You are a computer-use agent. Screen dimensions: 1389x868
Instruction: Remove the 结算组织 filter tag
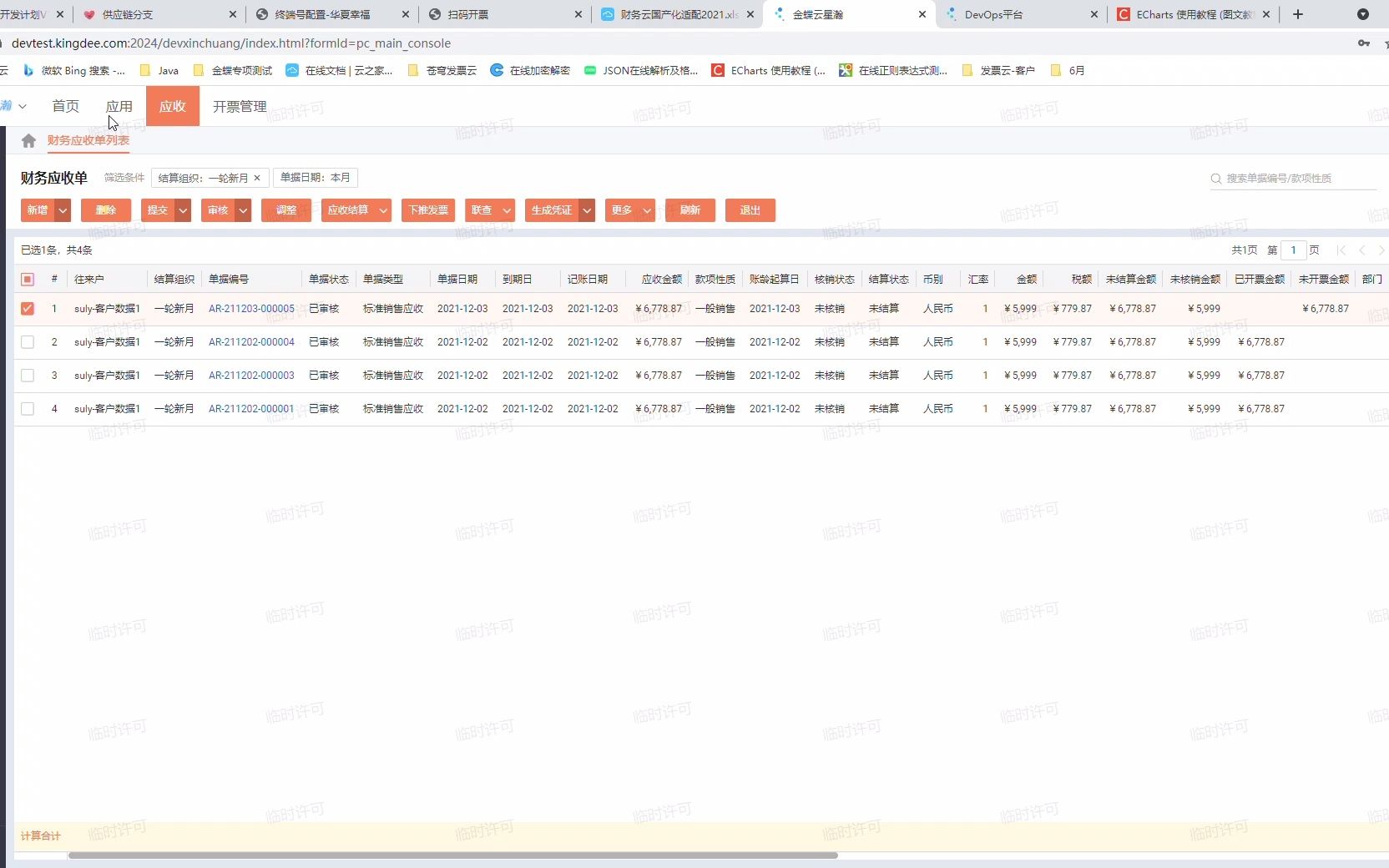pyautogui.click(x=257, y=178)
